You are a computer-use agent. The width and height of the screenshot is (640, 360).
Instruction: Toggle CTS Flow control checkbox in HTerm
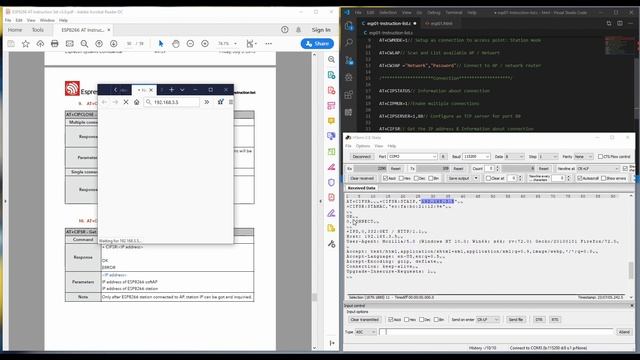tap(600, 157)
